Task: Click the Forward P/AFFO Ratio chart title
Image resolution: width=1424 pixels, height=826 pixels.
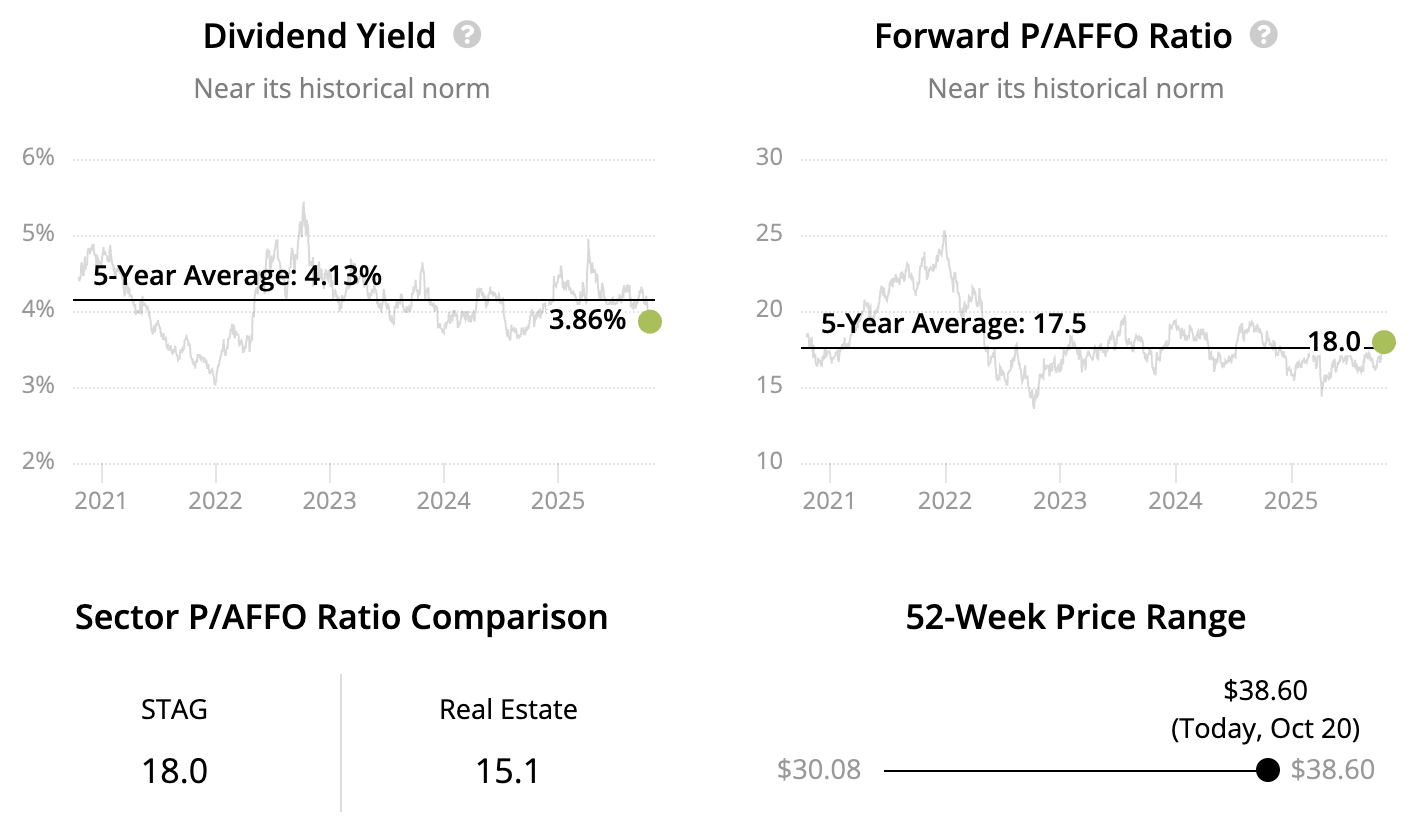Action: [1053, 37]
